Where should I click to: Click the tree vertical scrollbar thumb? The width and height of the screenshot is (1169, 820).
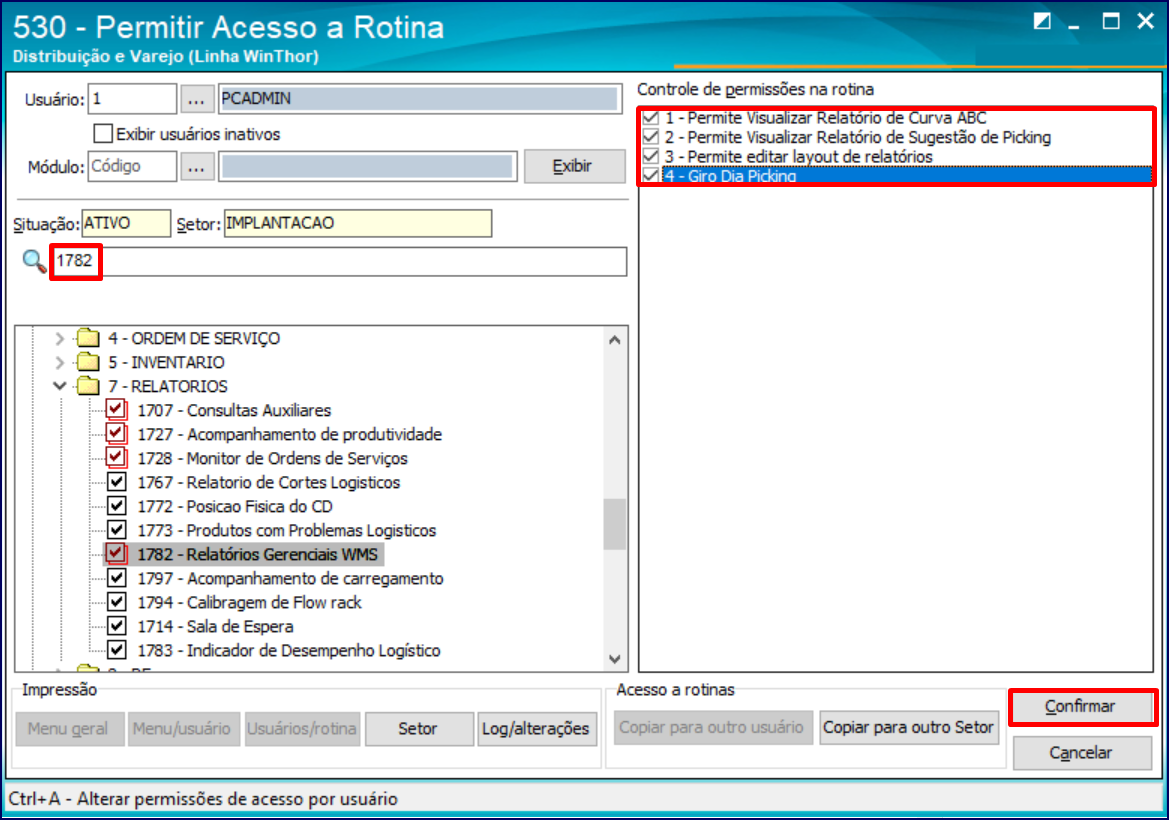pyautogui.click(x=615, y=523)
